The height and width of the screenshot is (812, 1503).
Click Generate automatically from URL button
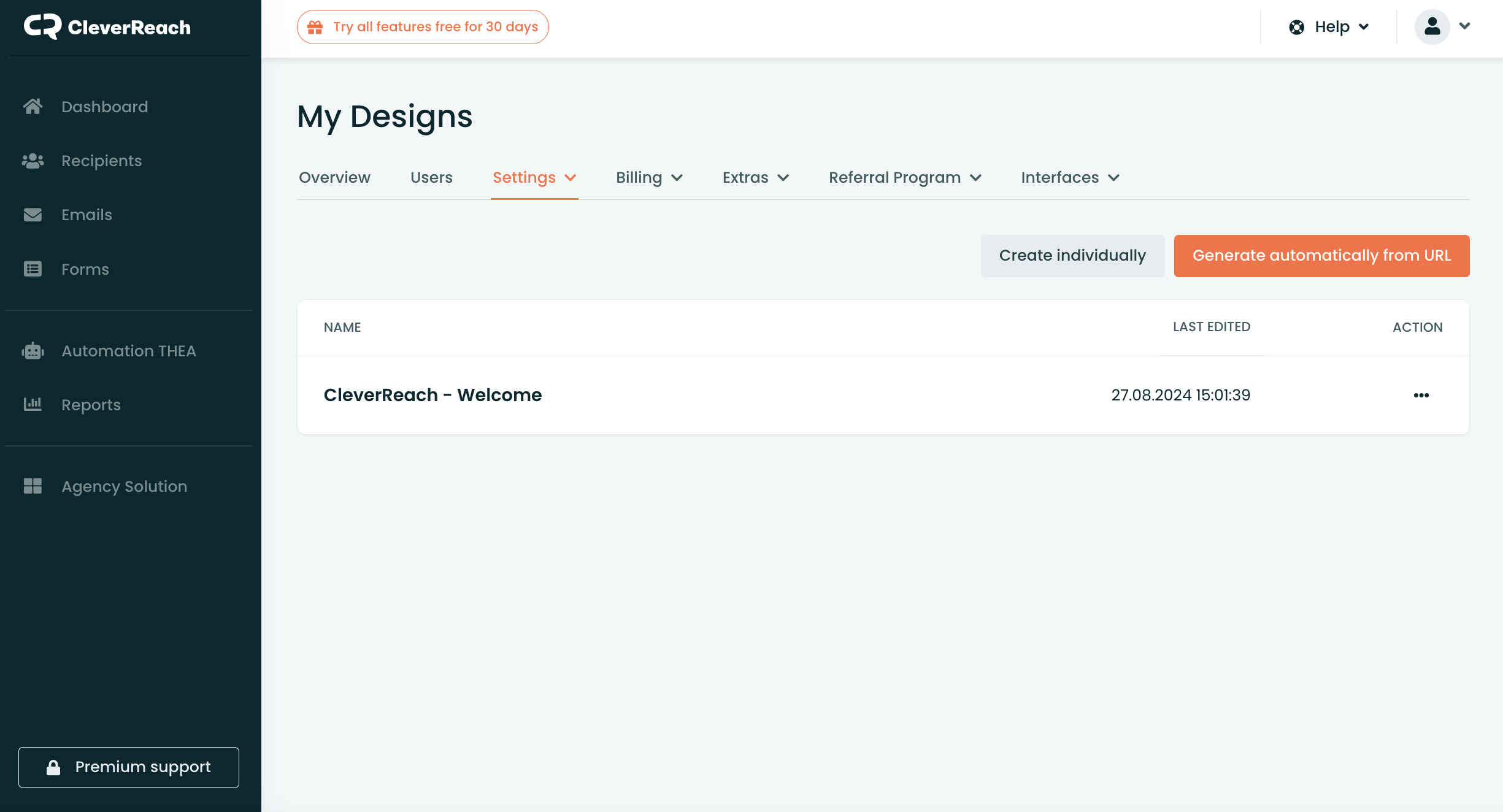(x=1321, y=256)
